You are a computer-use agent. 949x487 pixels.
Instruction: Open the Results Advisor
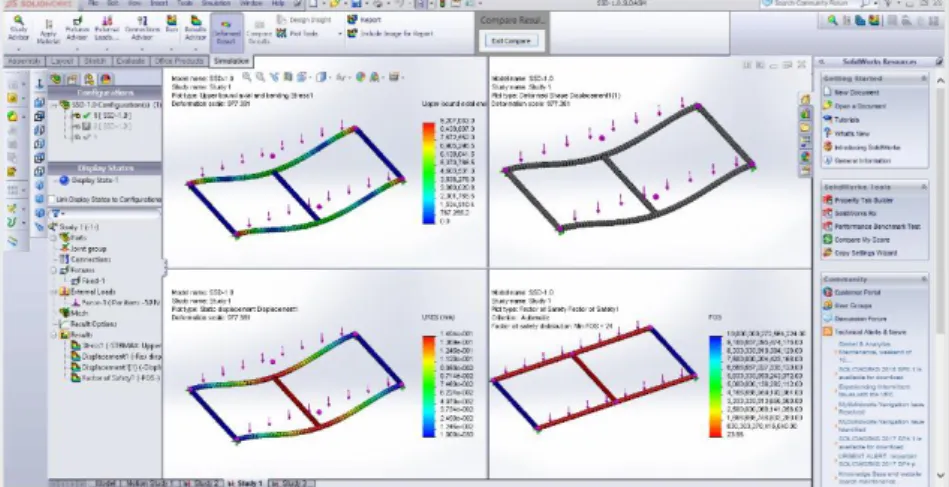[x=195, y=29]
